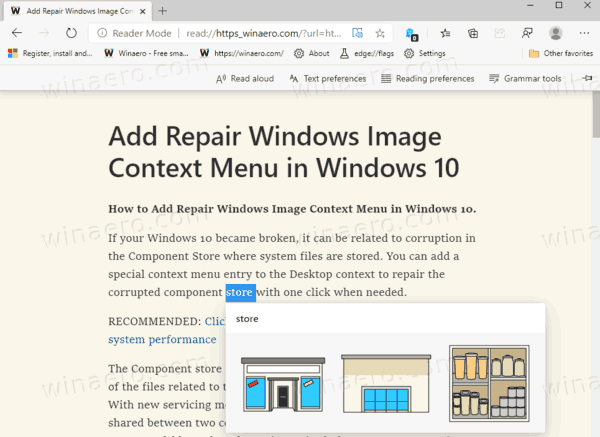Refresh the page with reload icon

click(x=71, y=33)
